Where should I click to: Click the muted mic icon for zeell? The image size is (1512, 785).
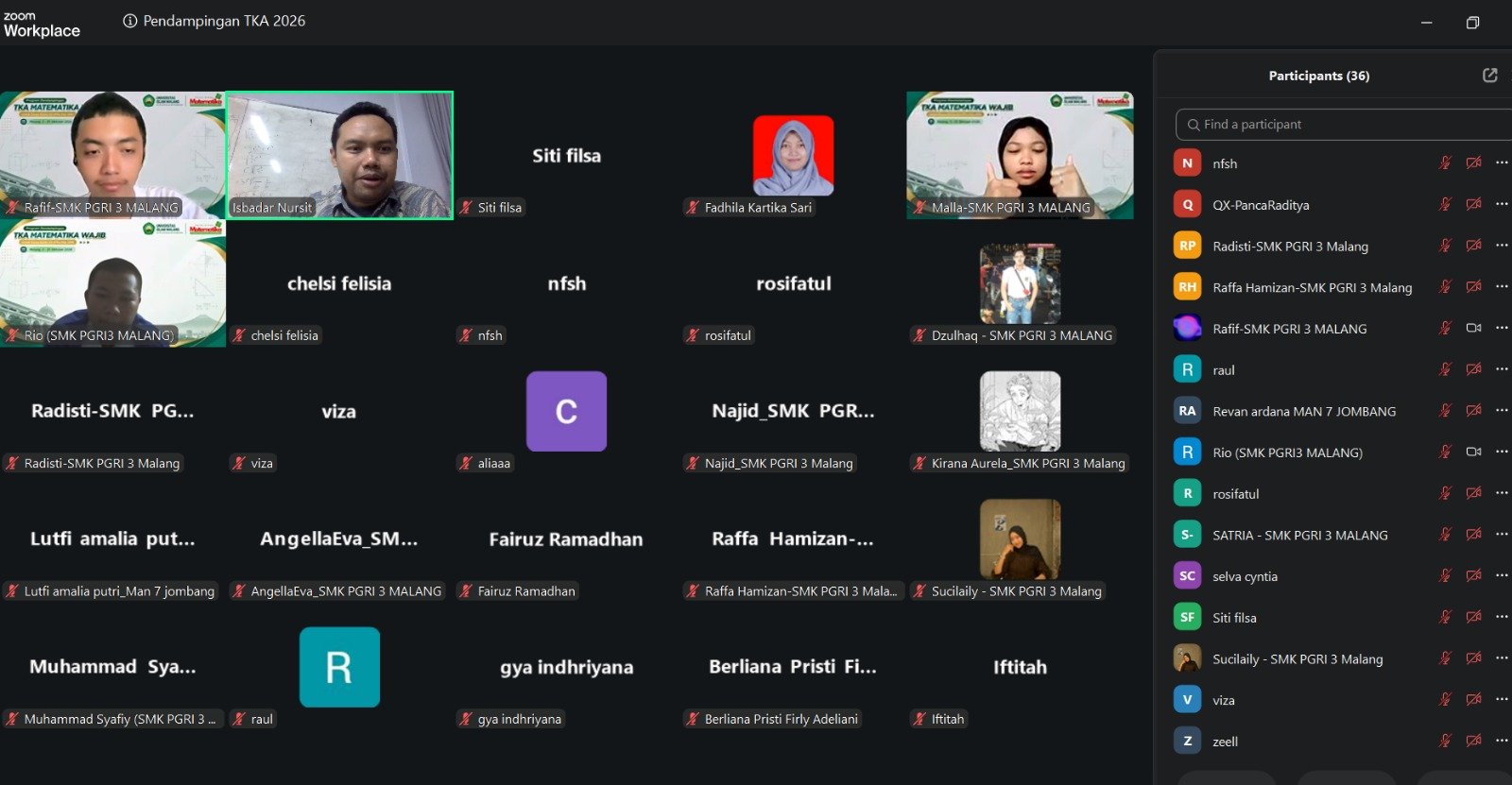coord(1445,741)
